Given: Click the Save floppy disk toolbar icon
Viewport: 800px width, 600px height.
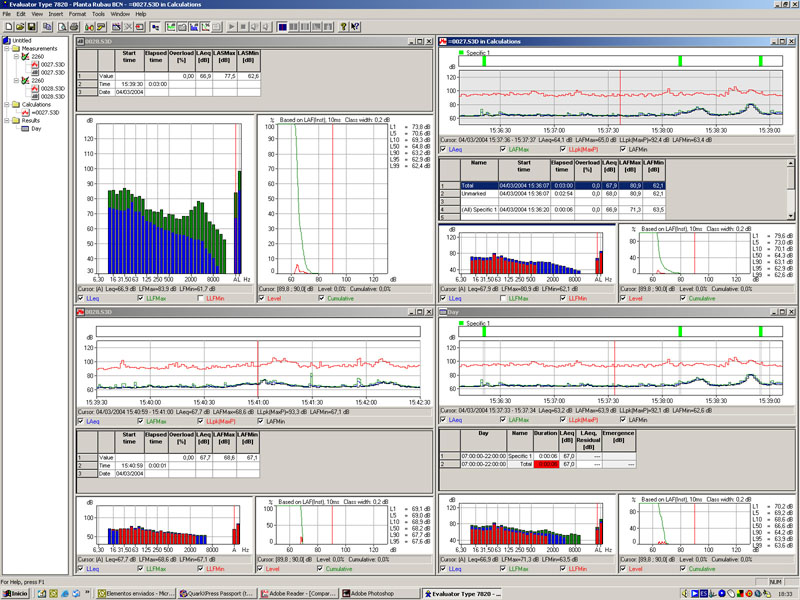Looking at the screenshot, I should pyautogui.click(x=31, y=27).
